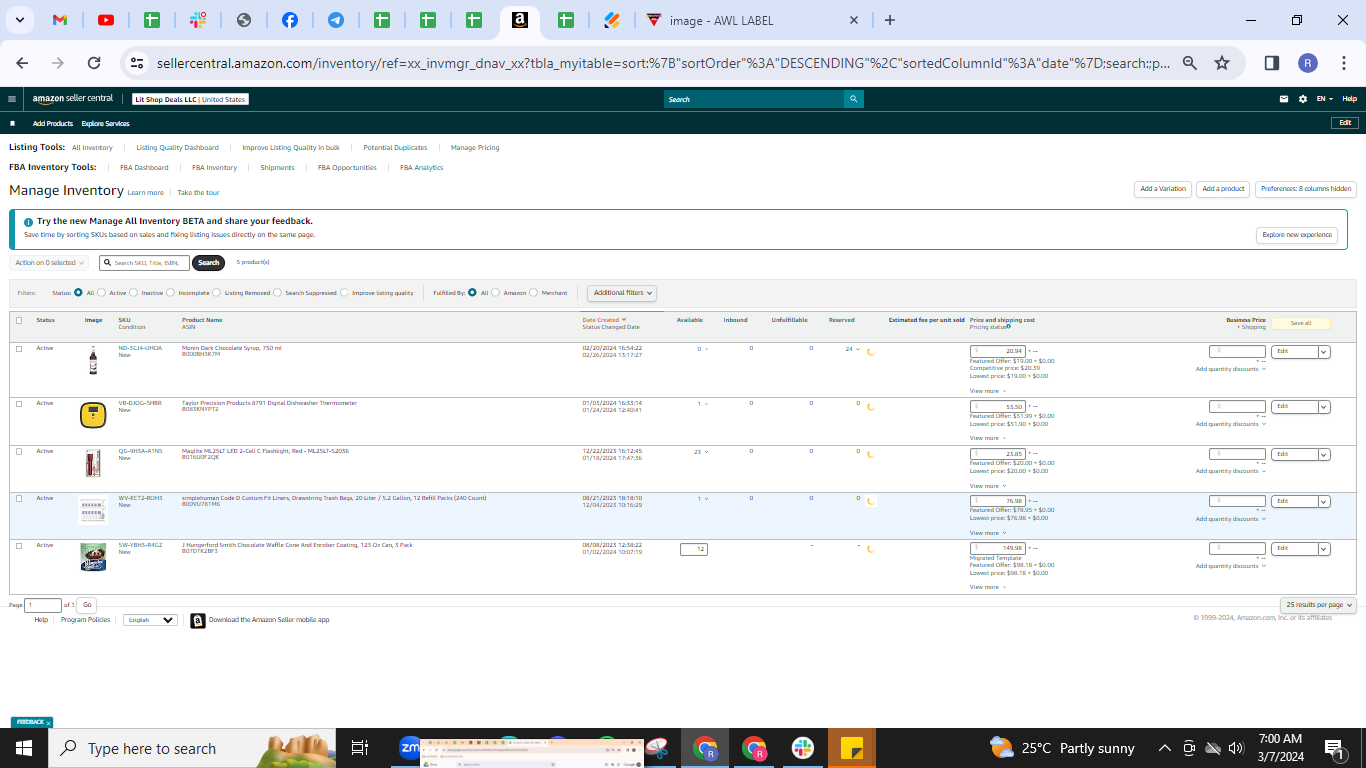Open the Windows notification center icon

pyautogui.click(x=1333, y=748)
